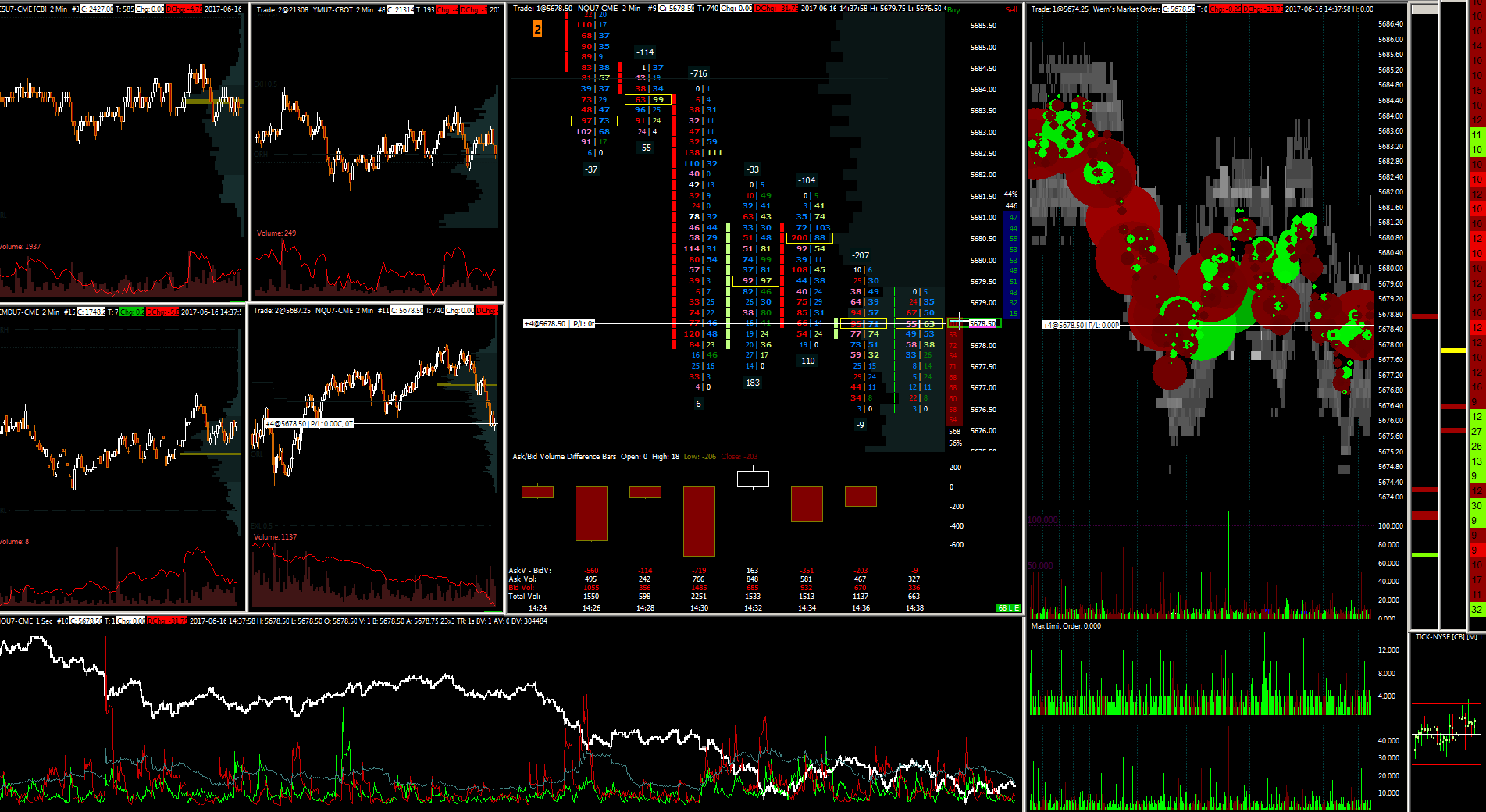
Task: Click the 14:30 time axis label
Action: (x=699, y=607)
